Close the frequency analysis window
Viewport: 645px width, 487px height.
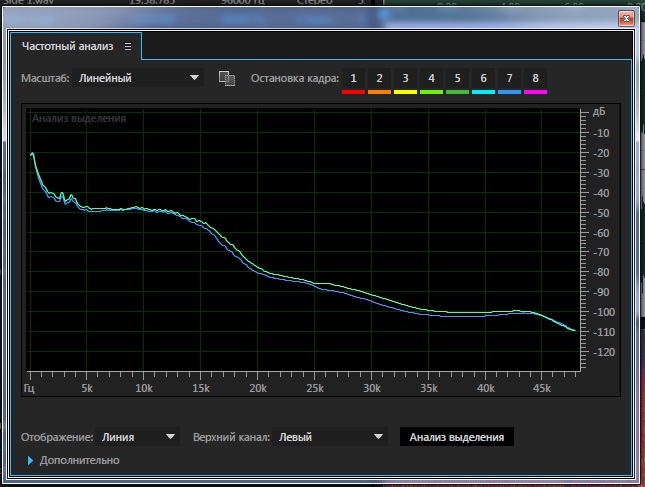point(624,17)
